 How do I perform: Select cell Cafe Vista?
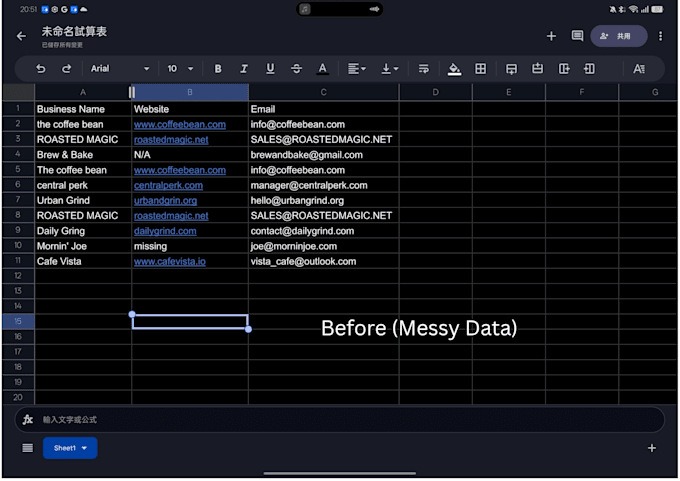(83, 262)
